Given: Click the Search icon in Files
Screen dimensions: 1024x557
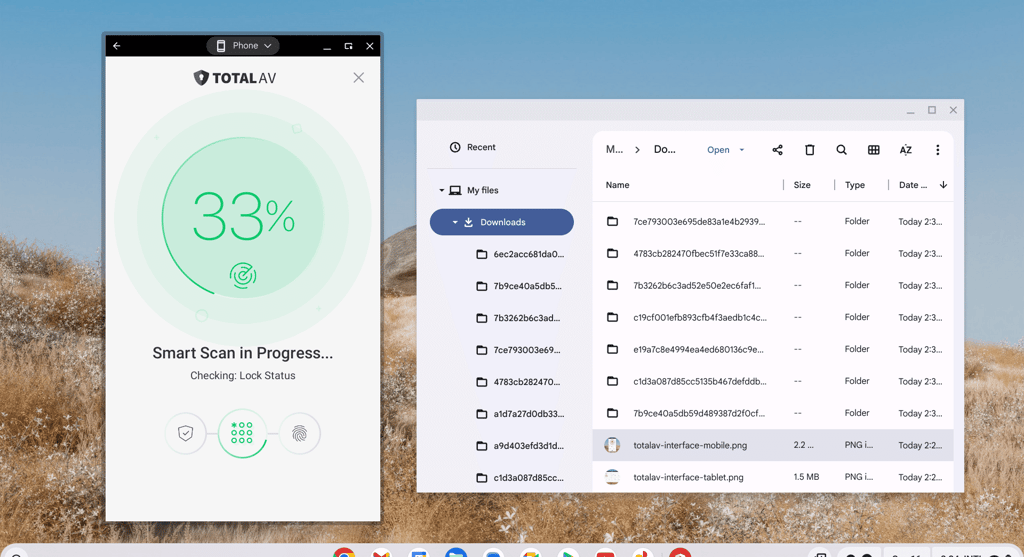Looking at the screenshot, I should point(841,150).
